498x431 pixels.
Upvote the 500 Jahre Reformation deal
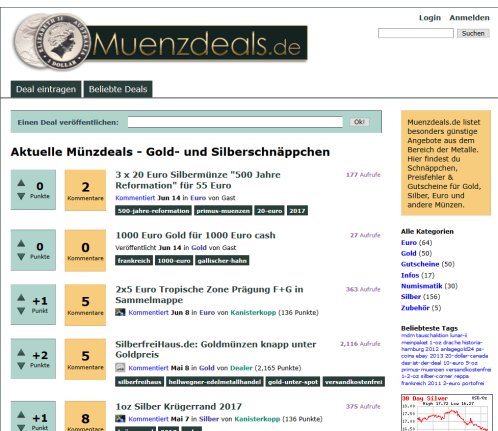click(x=21, y=183)
